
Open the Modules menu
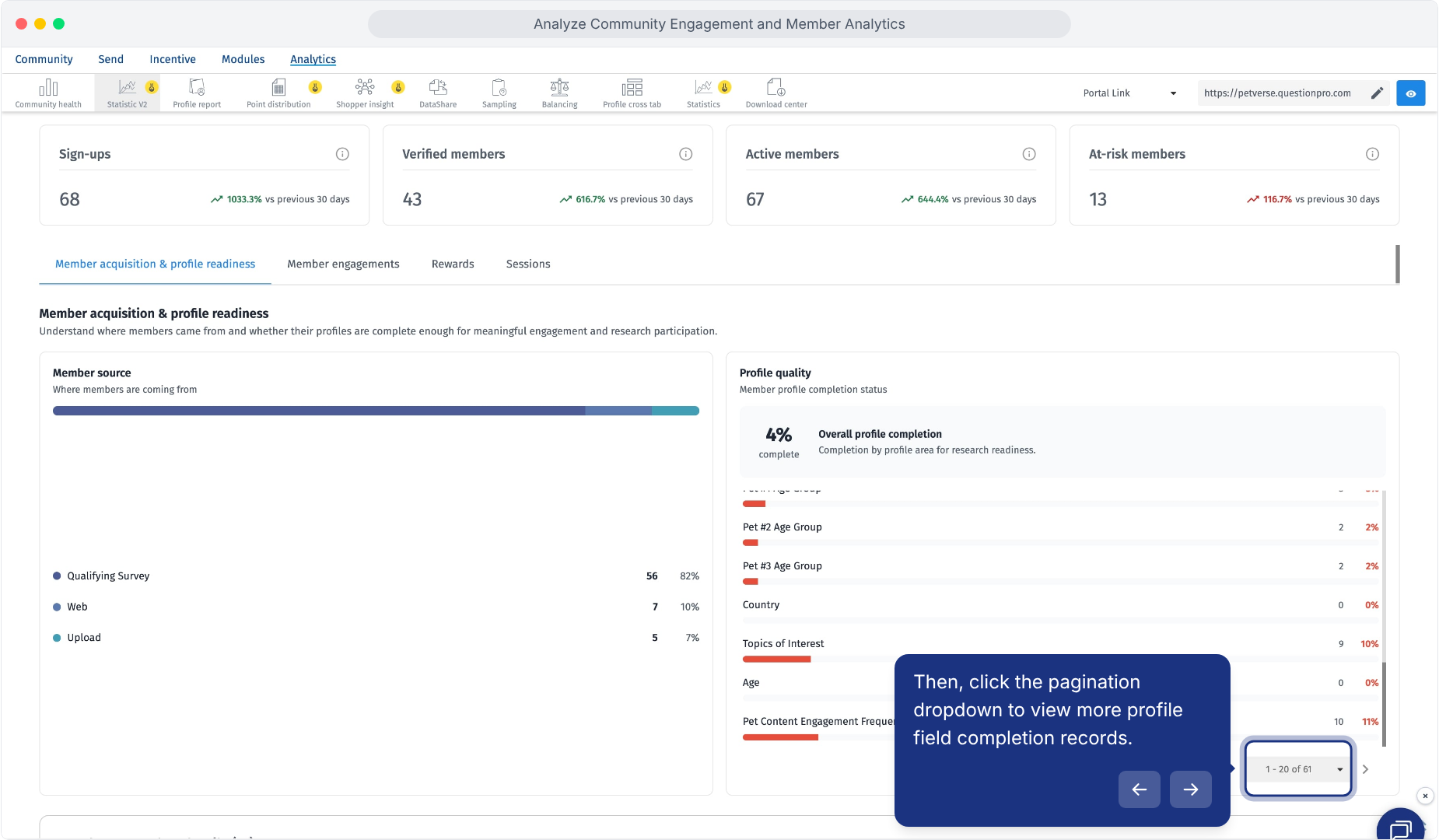[x=243, y=59]
